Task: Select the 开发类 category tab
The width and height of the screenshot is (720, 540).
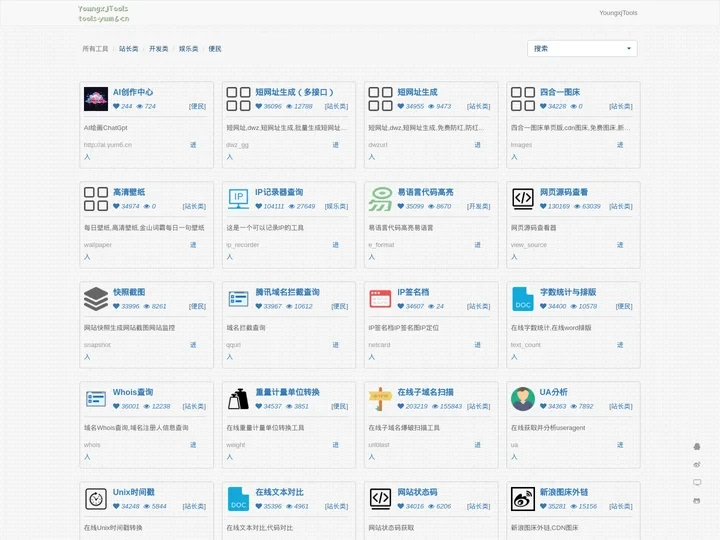Action: [x=158, y=49]
